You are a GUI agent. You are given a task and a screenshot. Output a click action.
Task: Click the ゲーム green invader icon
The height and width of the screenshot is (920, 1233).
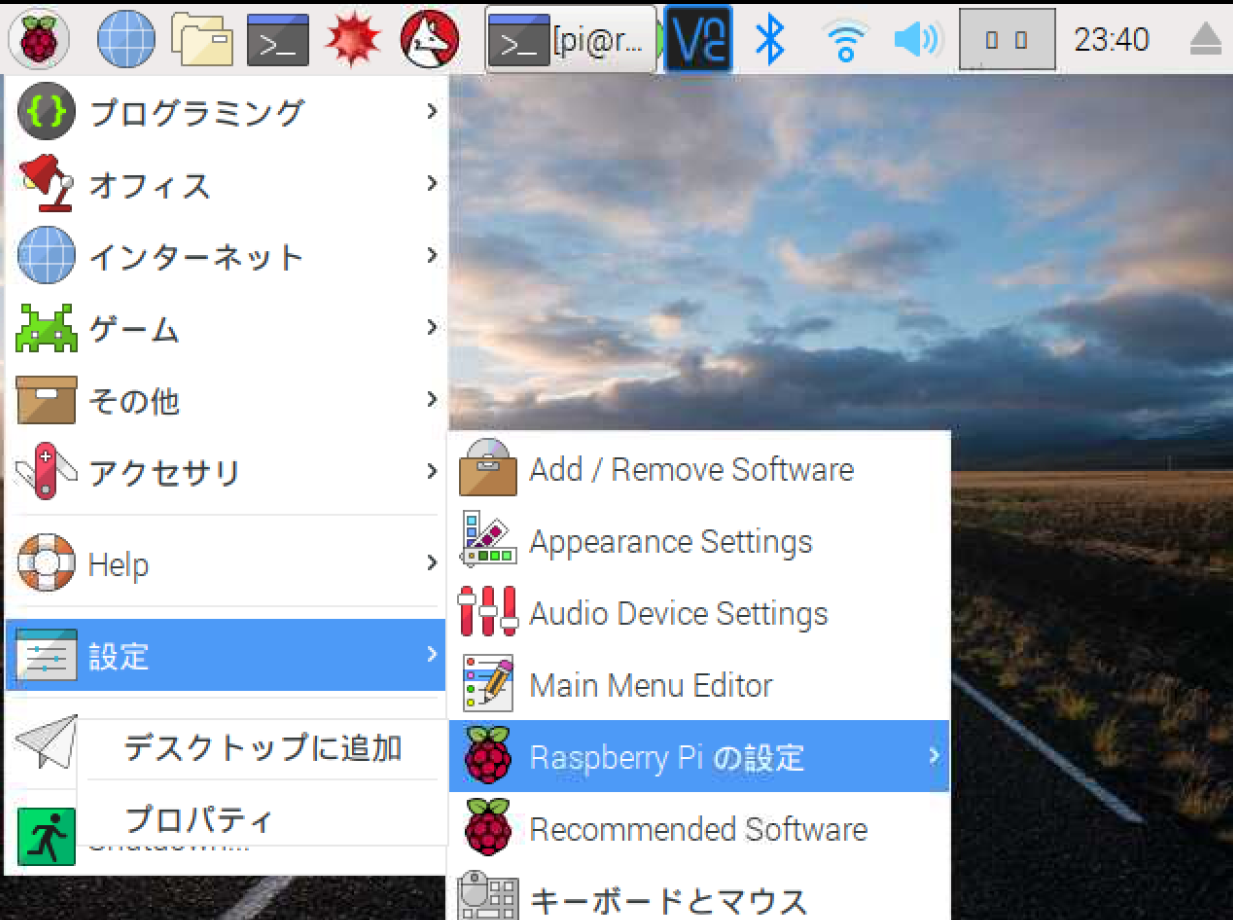[x=46, y=329]
